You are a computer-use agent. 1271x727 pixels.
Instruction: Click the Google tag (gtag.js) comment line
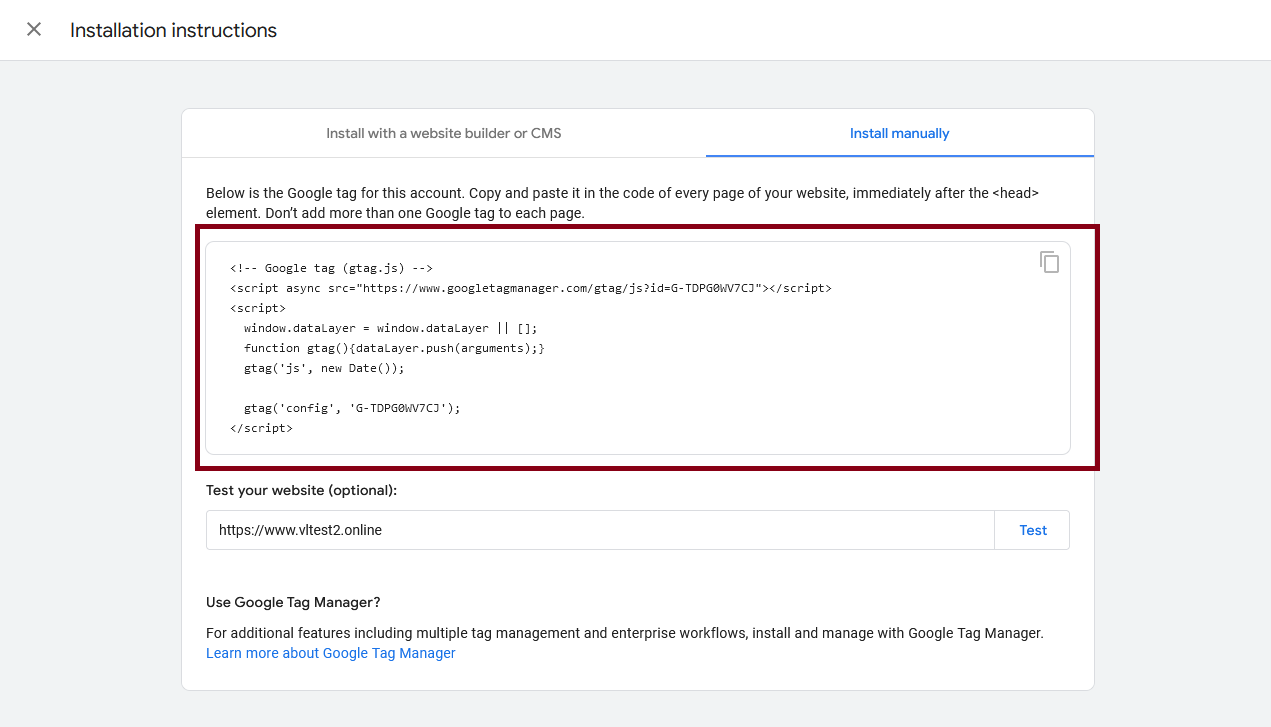click(x=330, y=268)
